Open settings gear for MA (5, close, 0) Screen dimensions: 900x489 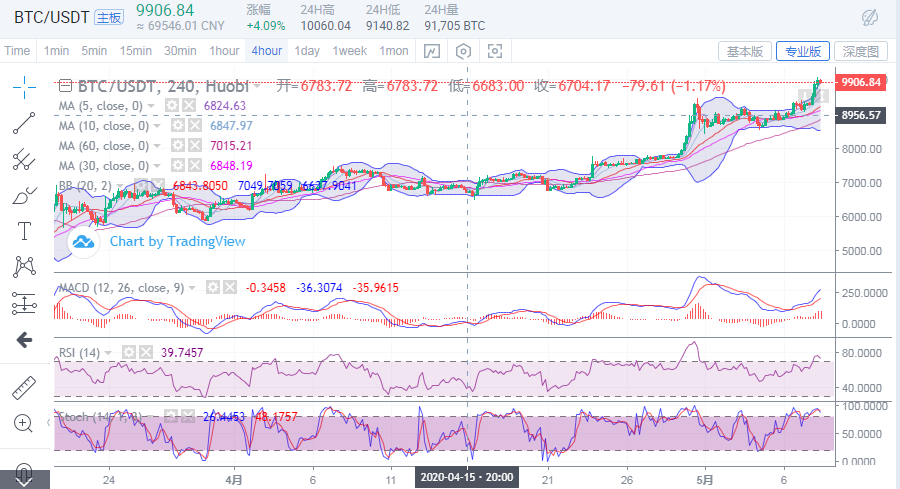(x=172, y=106)
